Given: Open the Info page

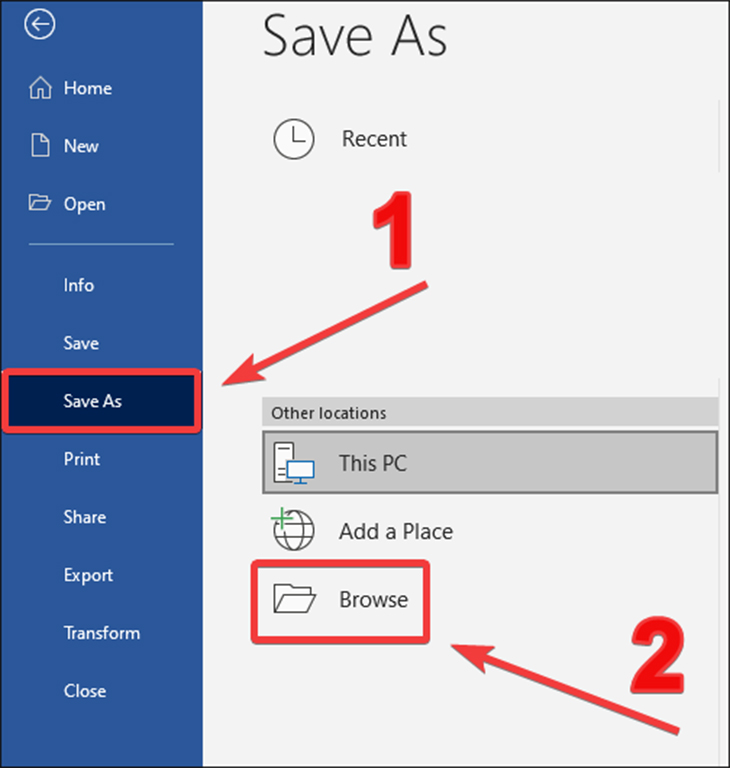Looking at the screenshot, I should (x=79, y=285).
